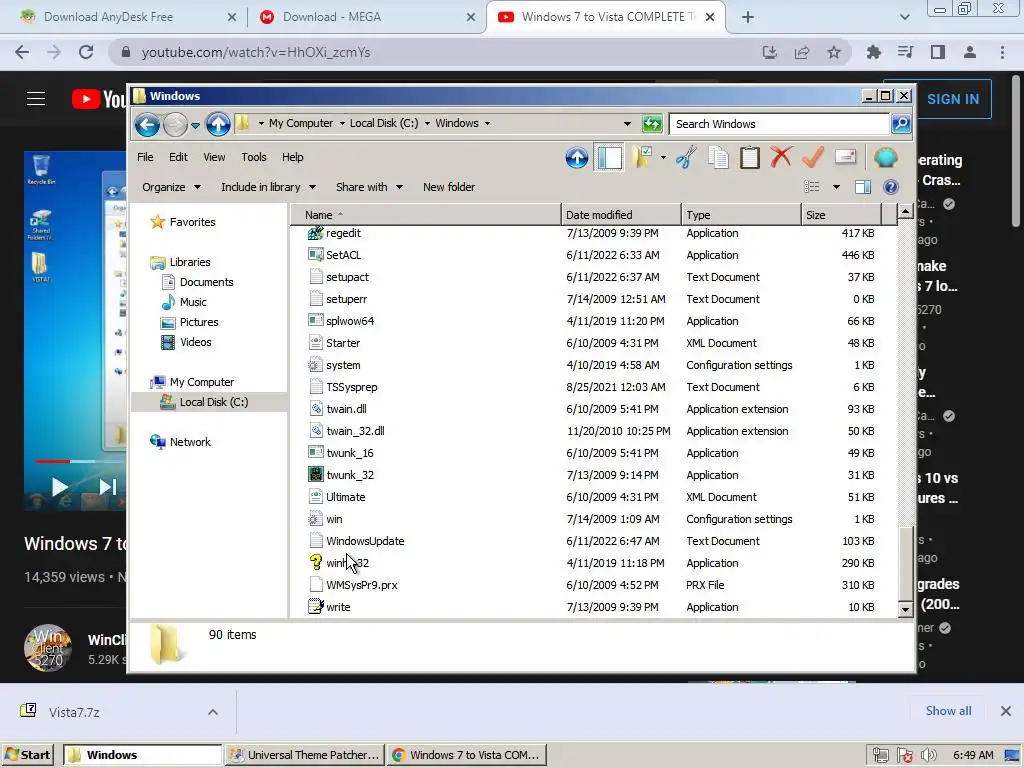The image size is (1024, 768).
Task: Open the Include in library dropdown
Action: click(268, 187)
